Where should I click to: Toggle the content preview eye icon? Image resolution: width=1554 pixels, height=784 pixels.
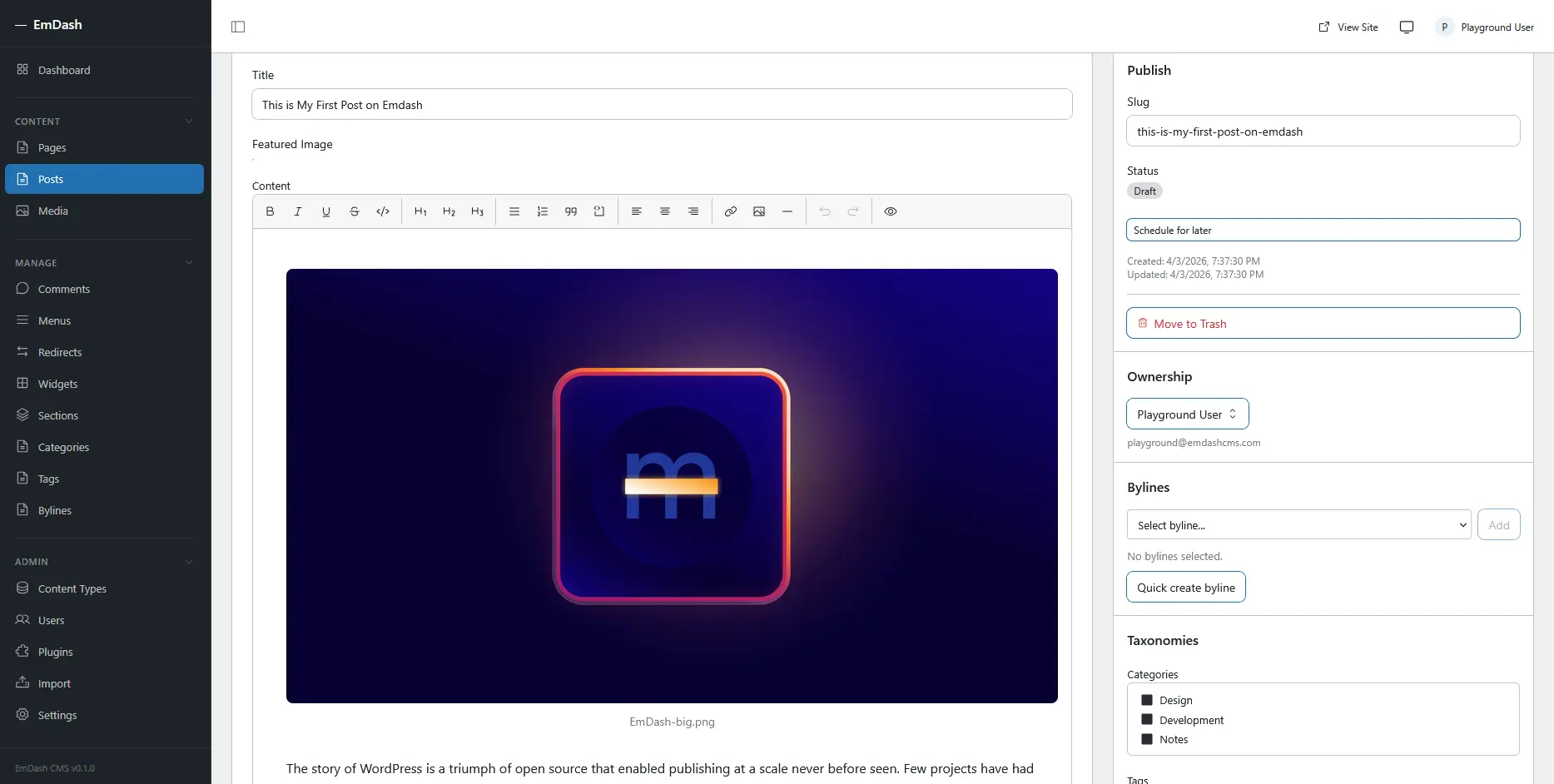coord(890,211)
